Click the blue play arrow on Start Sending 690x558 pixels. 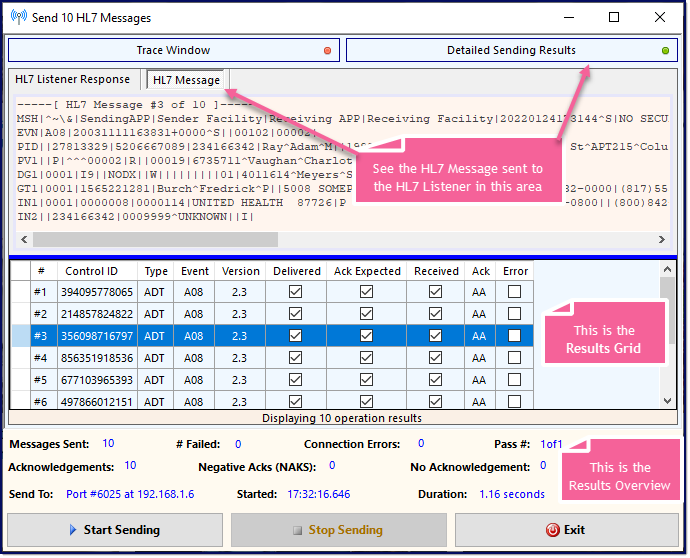[73, 530]
